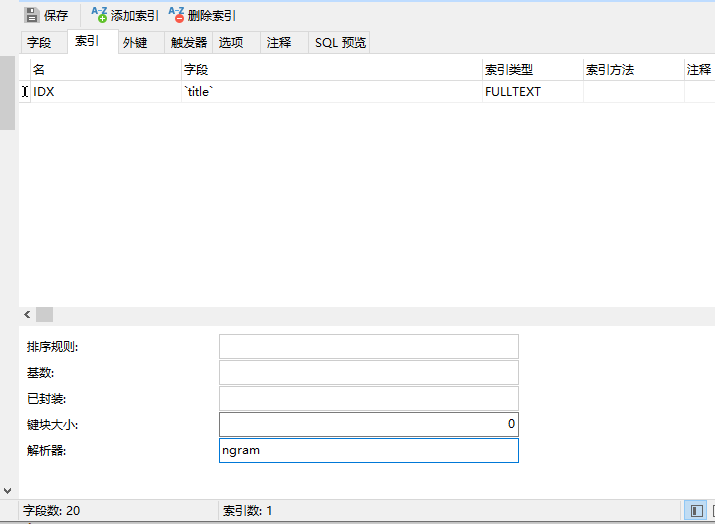
Task: Click the 注释 column header in the grid
Action: (699, 69)
